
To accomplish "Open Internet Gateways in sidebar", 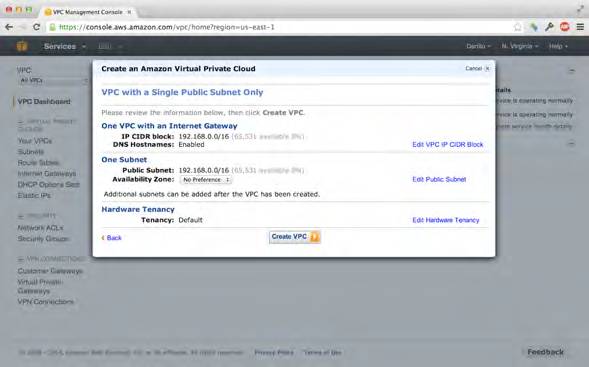I will 47,174.
